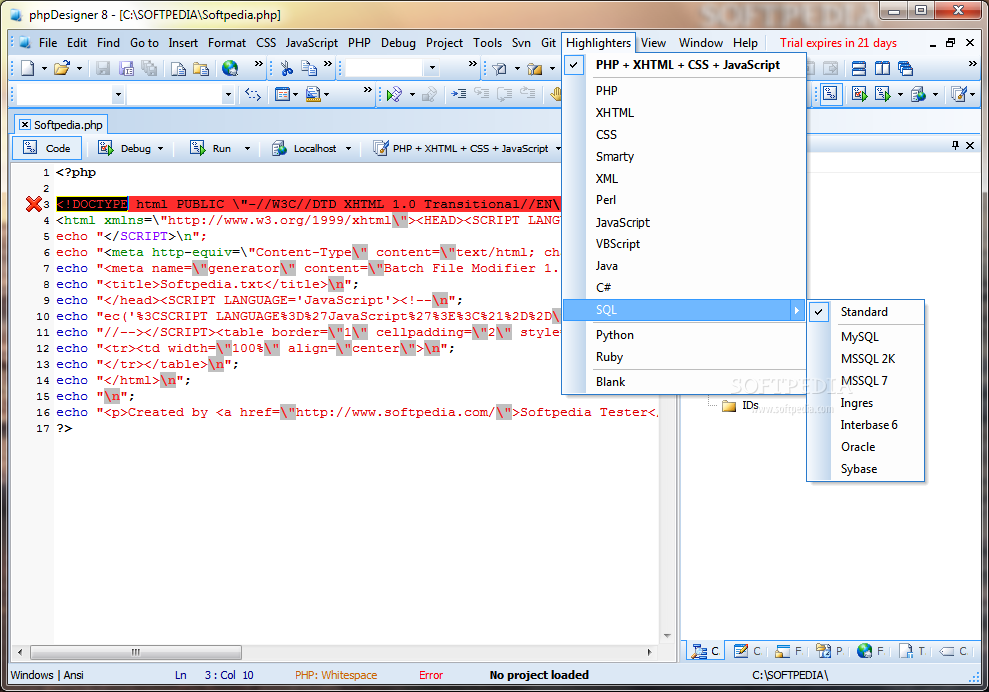Click the Debug button in document bar
Image resolution: width=989 pixels, height=692 pixels.
128,148
